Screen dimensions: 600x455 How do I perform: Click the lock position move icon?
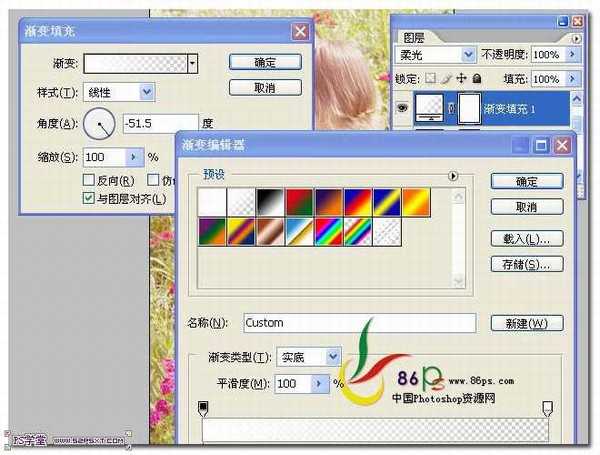tap(460, 78)
